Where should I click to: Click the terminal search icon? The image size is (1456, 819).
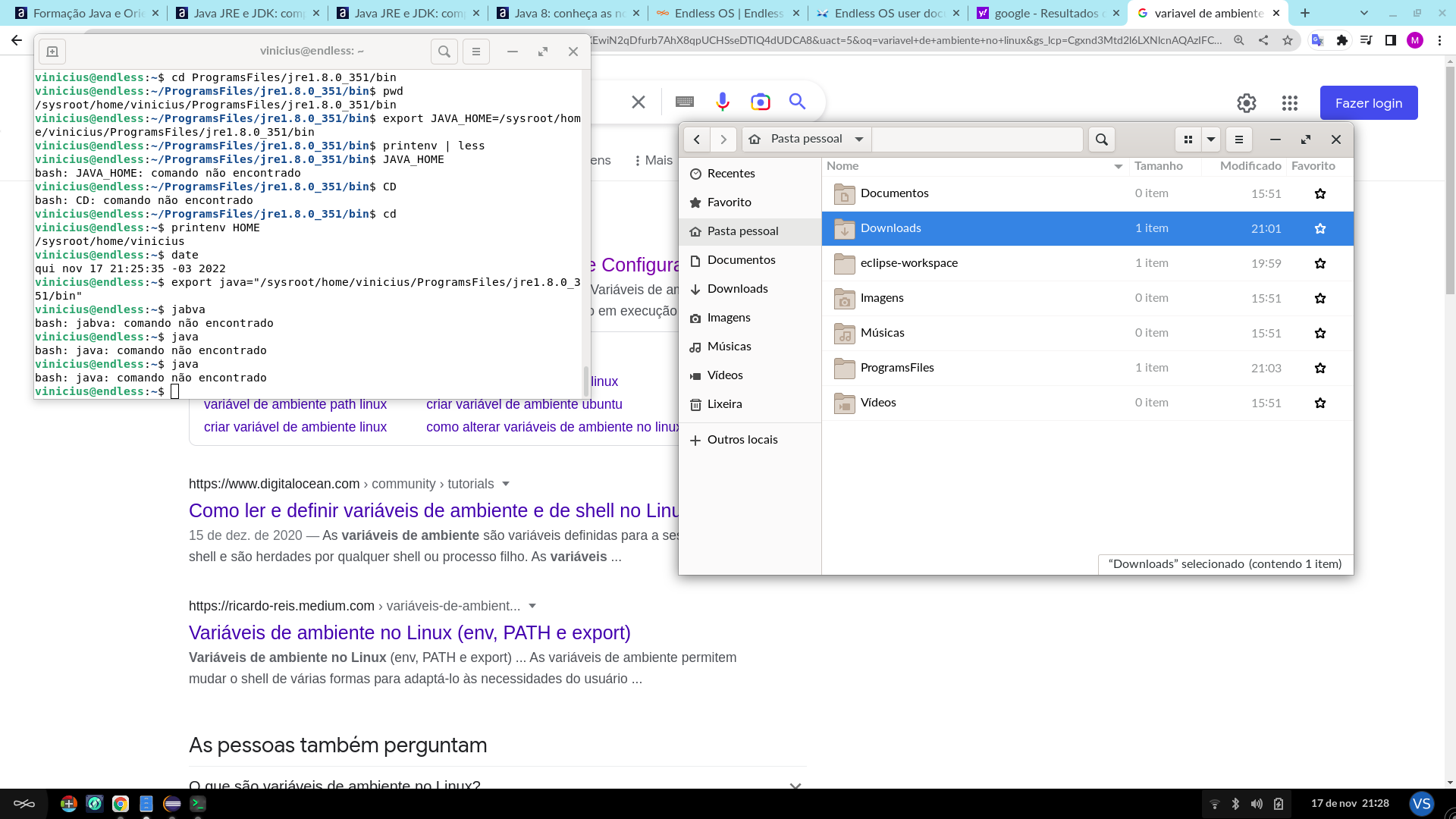444,52
